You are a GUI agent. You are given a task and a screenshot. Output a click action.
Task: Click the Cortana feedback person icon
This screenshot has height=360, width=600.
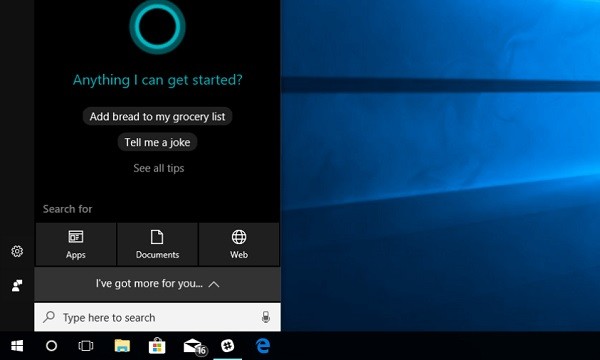pos(17,285)
